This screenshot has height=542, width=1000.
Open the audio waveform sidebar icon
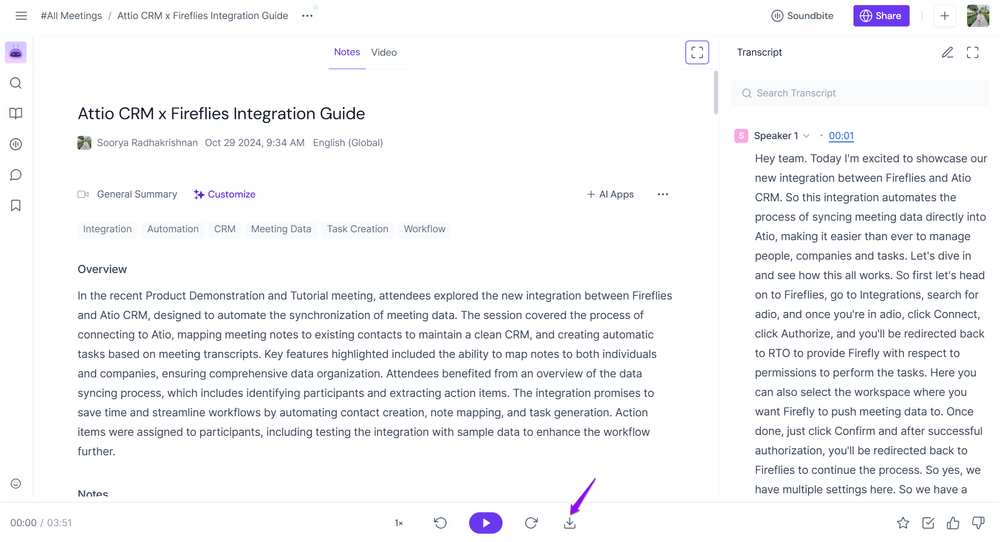[x=16, y=144]
